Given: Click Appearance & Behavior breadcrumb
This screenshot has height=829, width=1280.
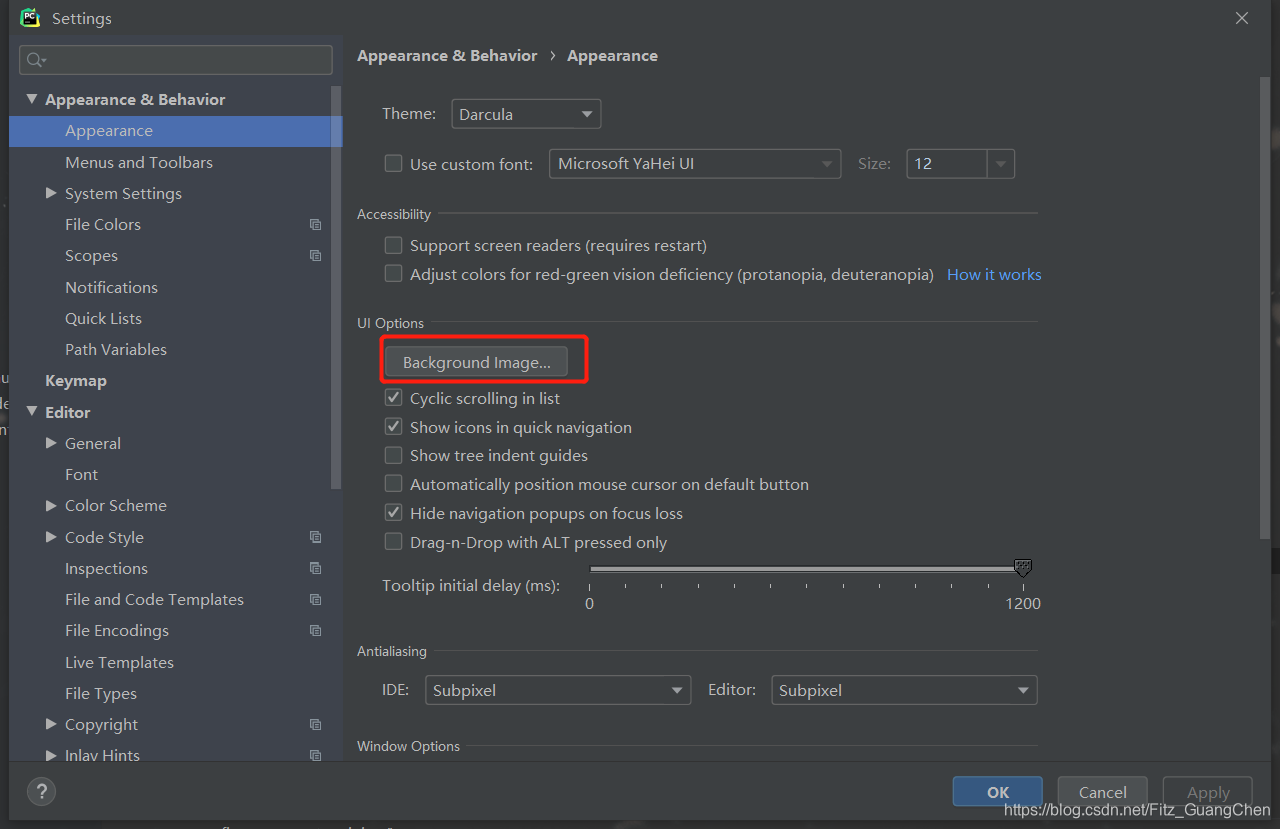Looking at the screenshot, I should click(447, 56).
